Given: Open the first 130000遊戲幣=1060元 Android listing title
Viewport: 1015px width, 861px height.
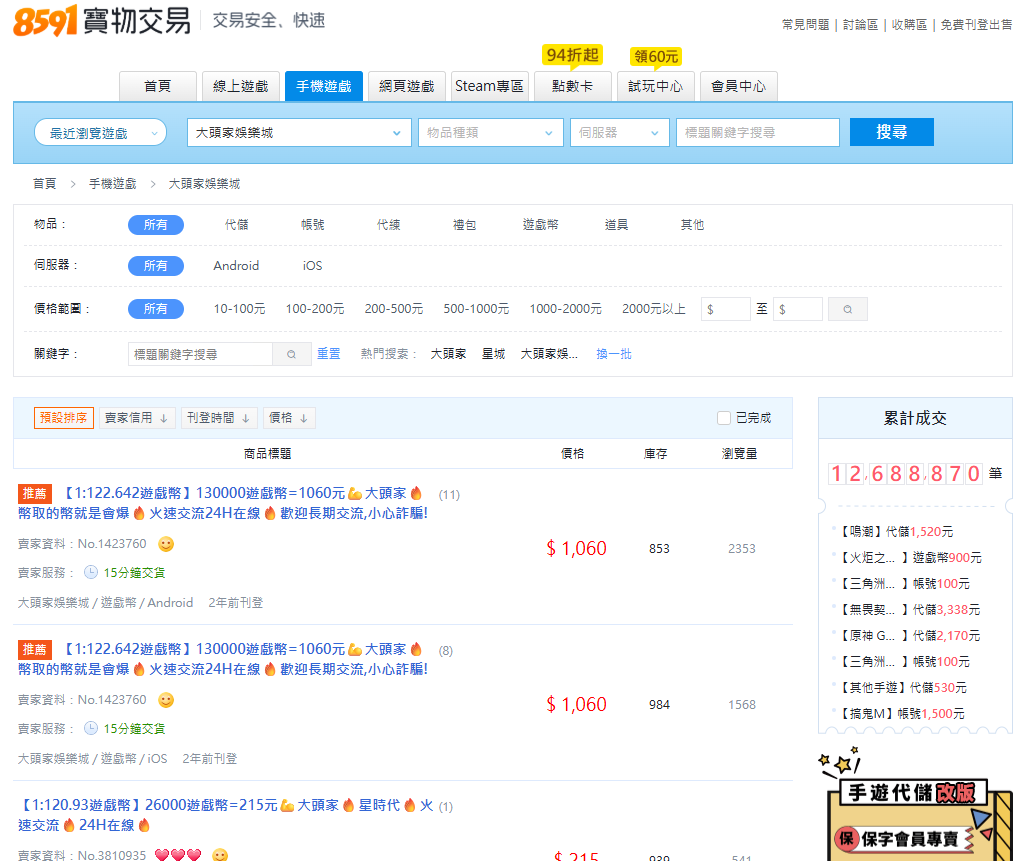Looking at the screenshot, I should click(223, 503).
